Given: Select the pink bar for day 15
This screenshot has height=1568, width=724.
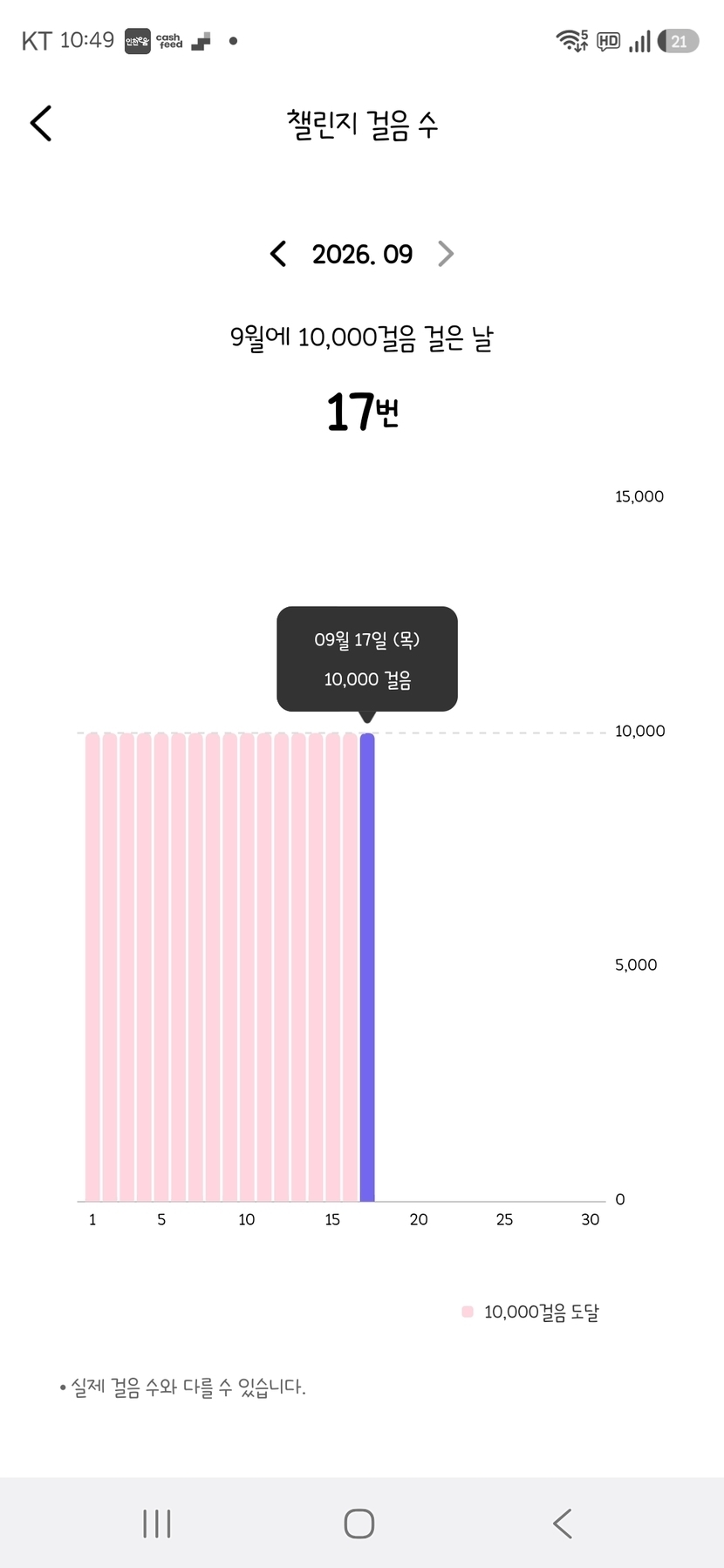Looking at the screenshot, I should tap(333, 967).
